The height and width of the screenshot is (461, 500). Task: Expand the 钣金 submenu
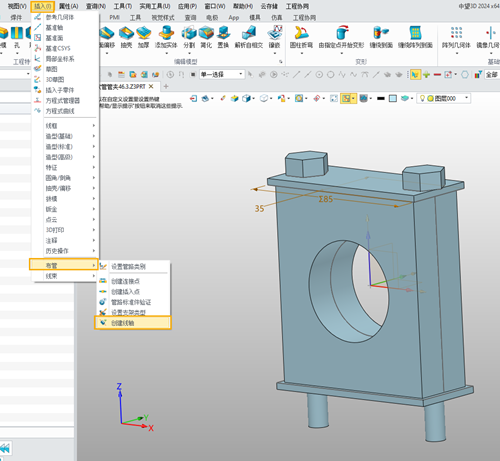65,209
